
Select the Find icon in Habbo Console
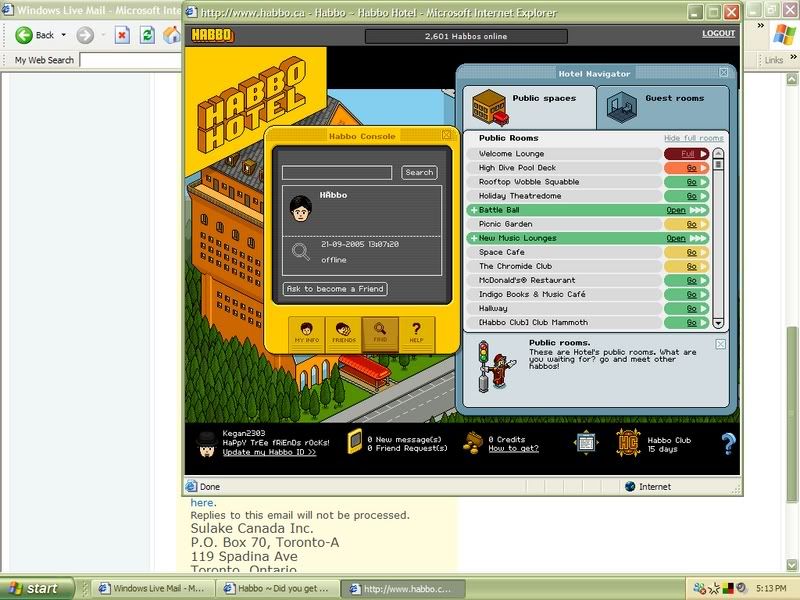pos(380,333)
